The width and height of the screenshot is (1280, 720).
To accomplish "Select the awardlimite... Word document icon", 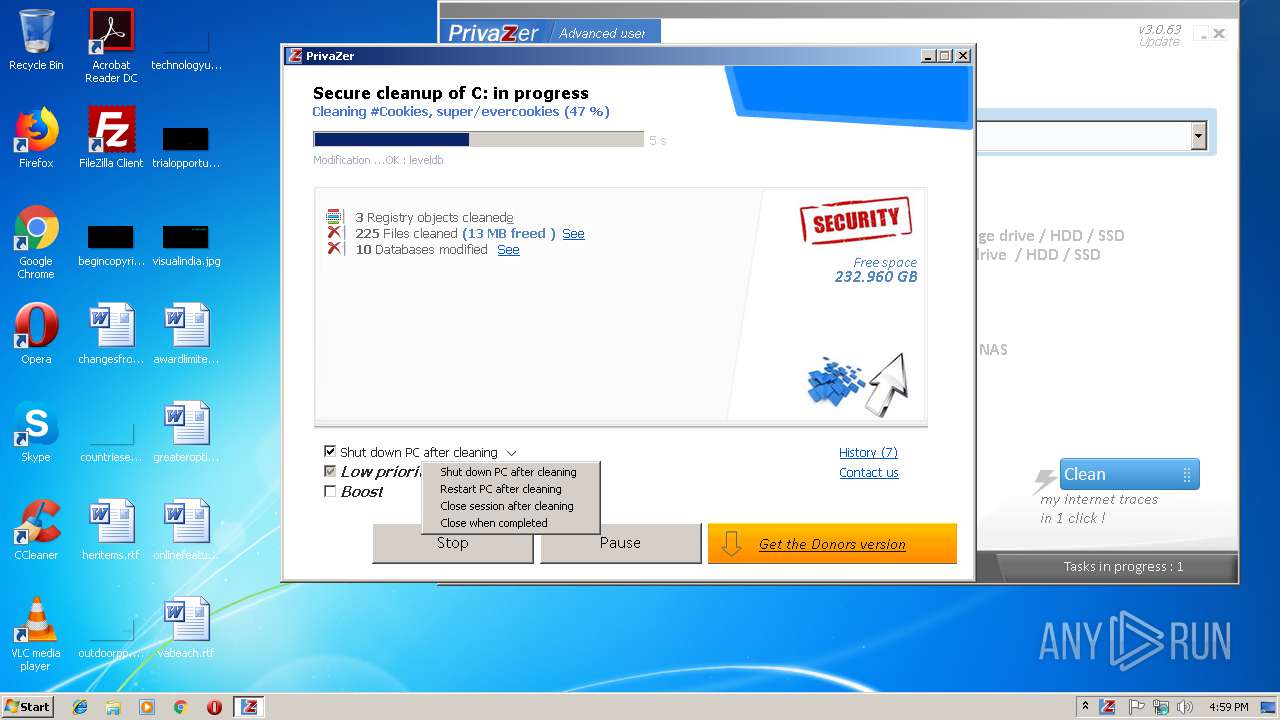I will coord(186,334).
